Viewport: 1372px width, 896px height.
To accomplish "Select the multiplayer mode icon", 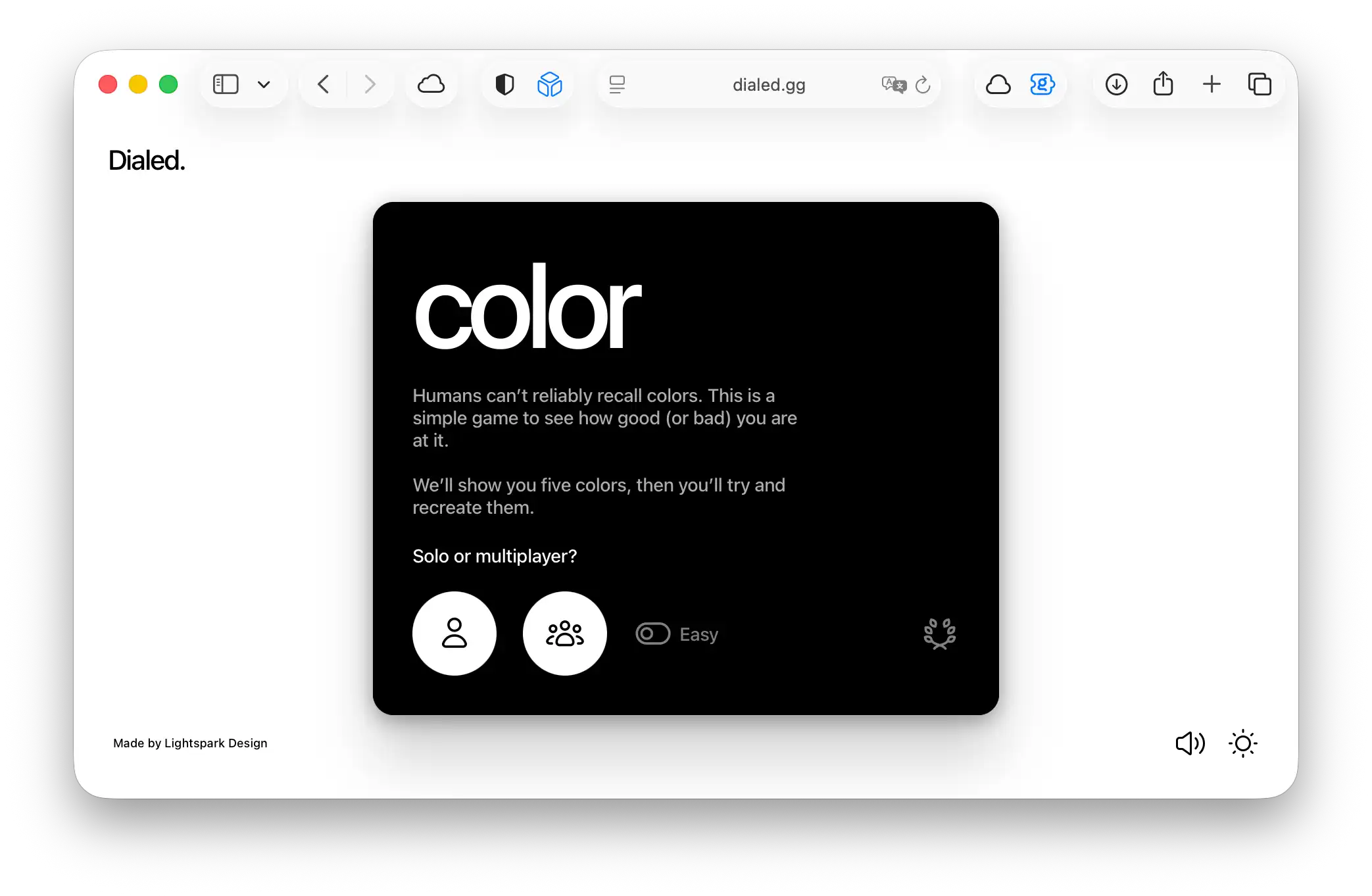I will (x=564, y=633).
